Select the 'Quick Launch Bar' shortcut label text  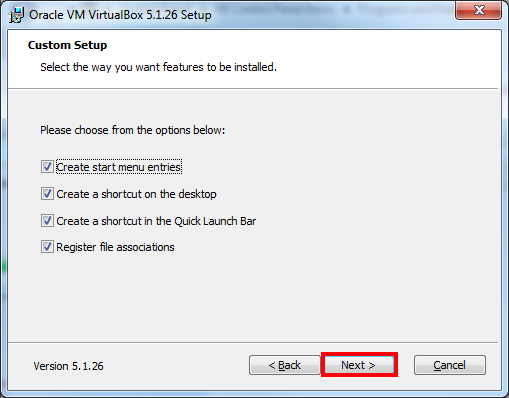click(156, 221)
